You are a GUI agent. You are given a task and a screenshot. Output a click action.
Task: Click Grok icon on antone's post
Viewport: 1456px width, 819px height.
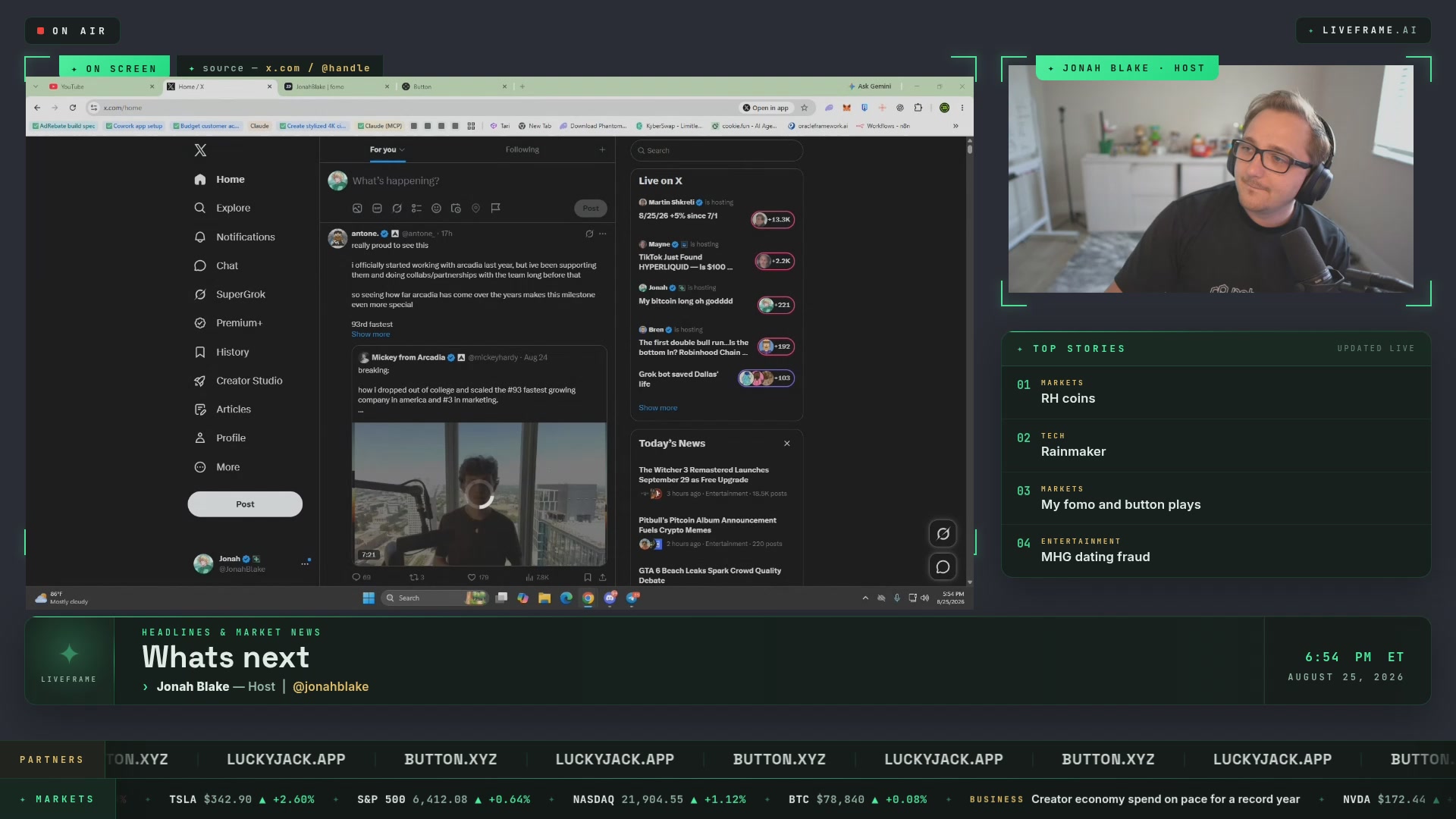point(589,234)
